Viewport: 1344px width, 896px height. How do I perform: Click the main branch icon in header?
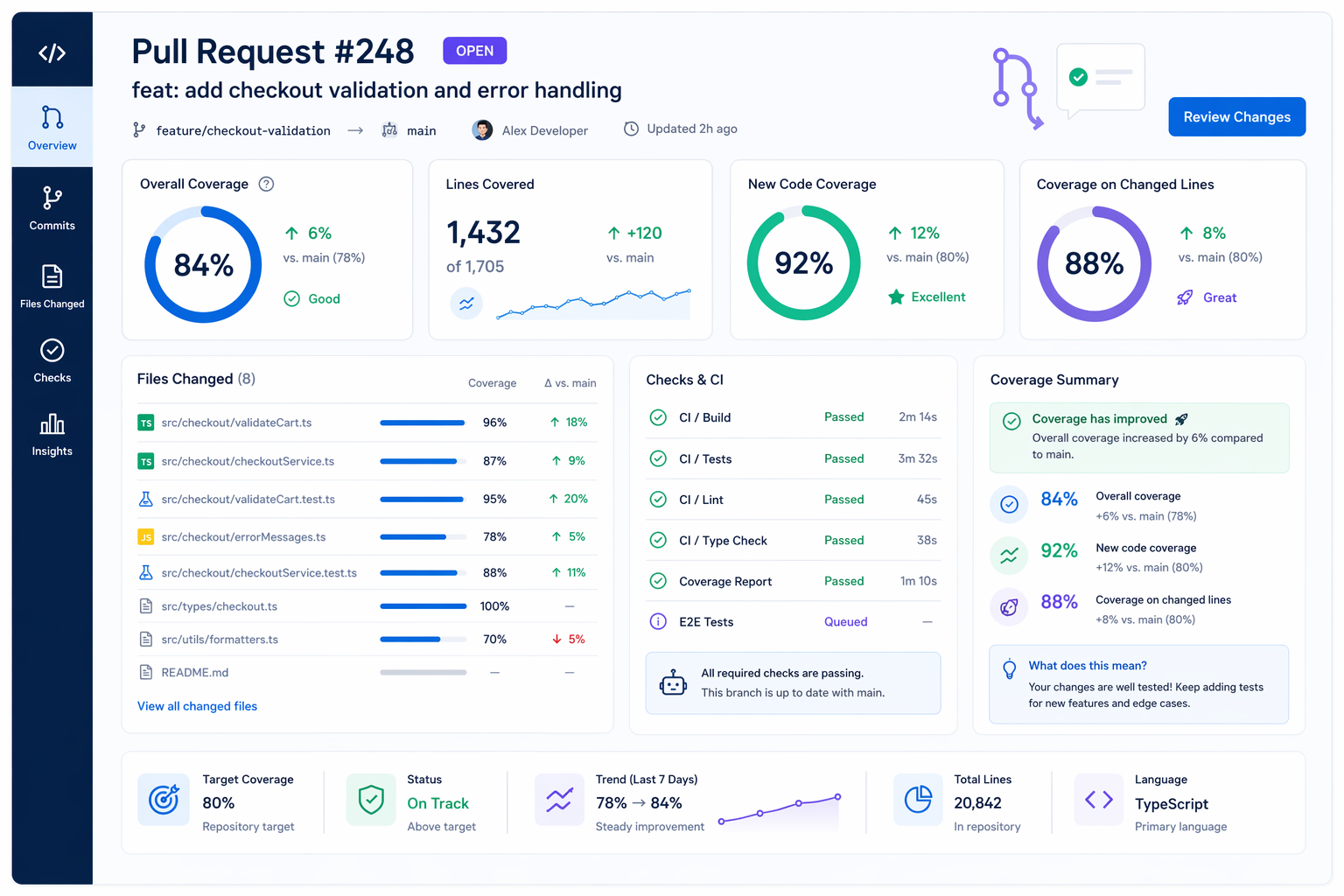point(389,129)
